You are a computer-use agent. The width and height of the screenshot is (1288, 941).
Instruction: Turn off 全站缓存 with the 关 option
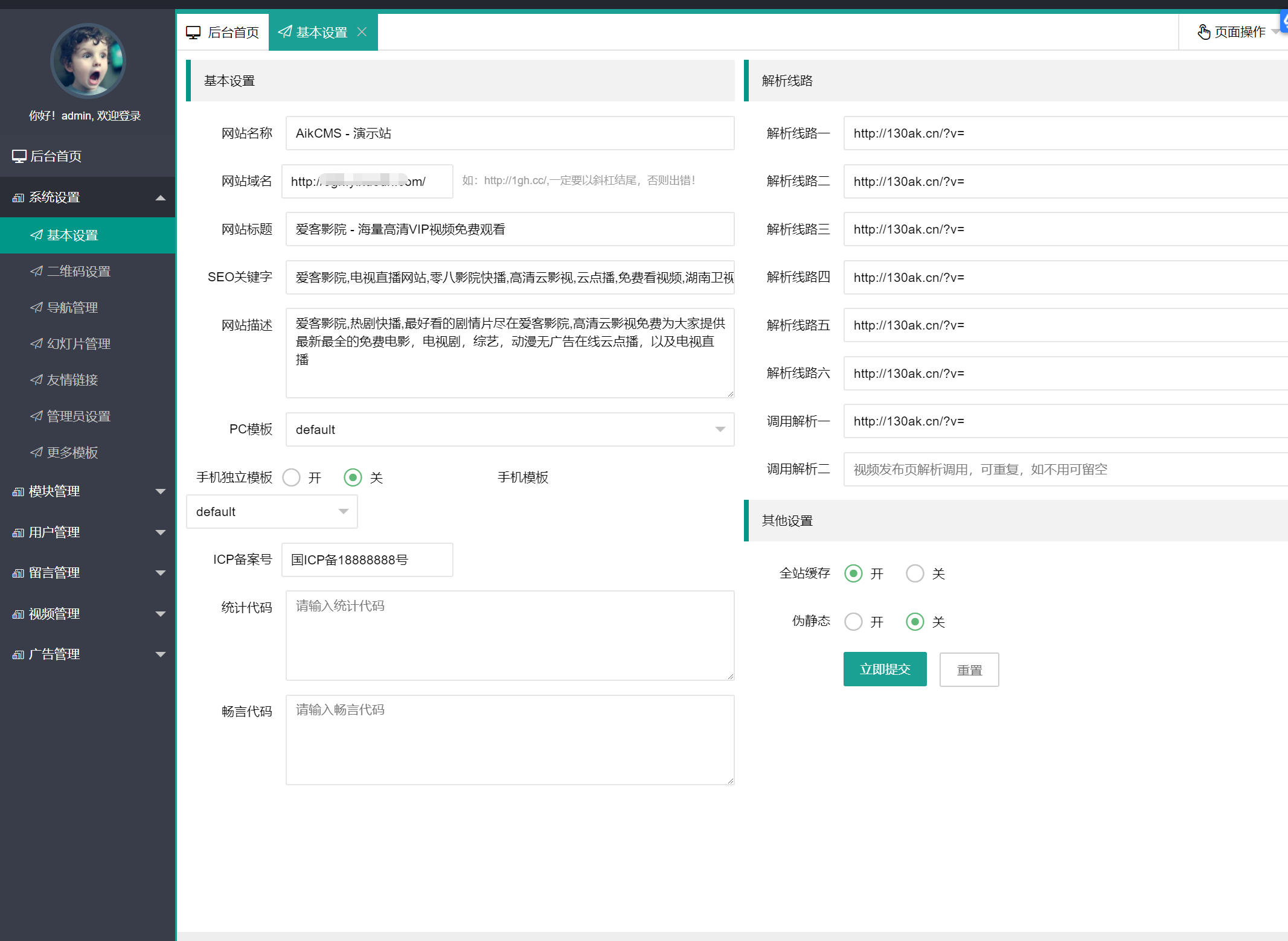pyautogui.click(x=915, y=573)
